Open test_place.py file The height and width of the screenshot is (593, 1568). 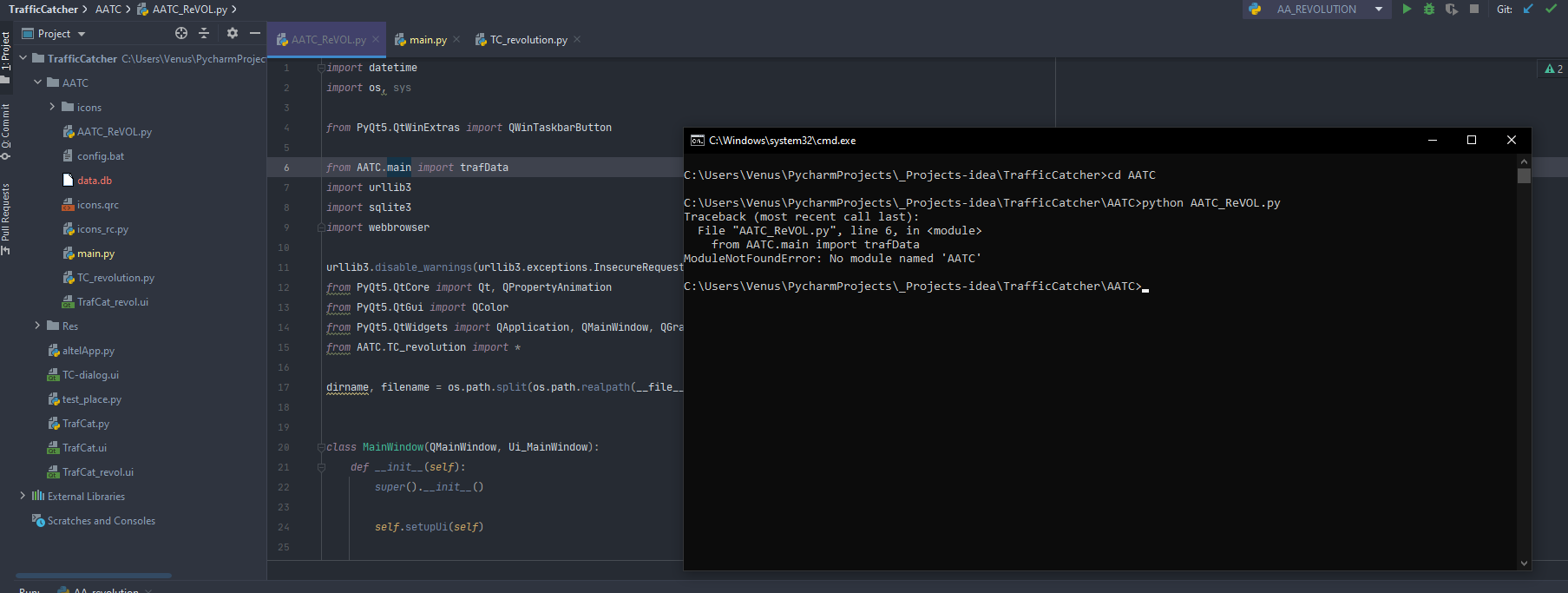[91, 399]
